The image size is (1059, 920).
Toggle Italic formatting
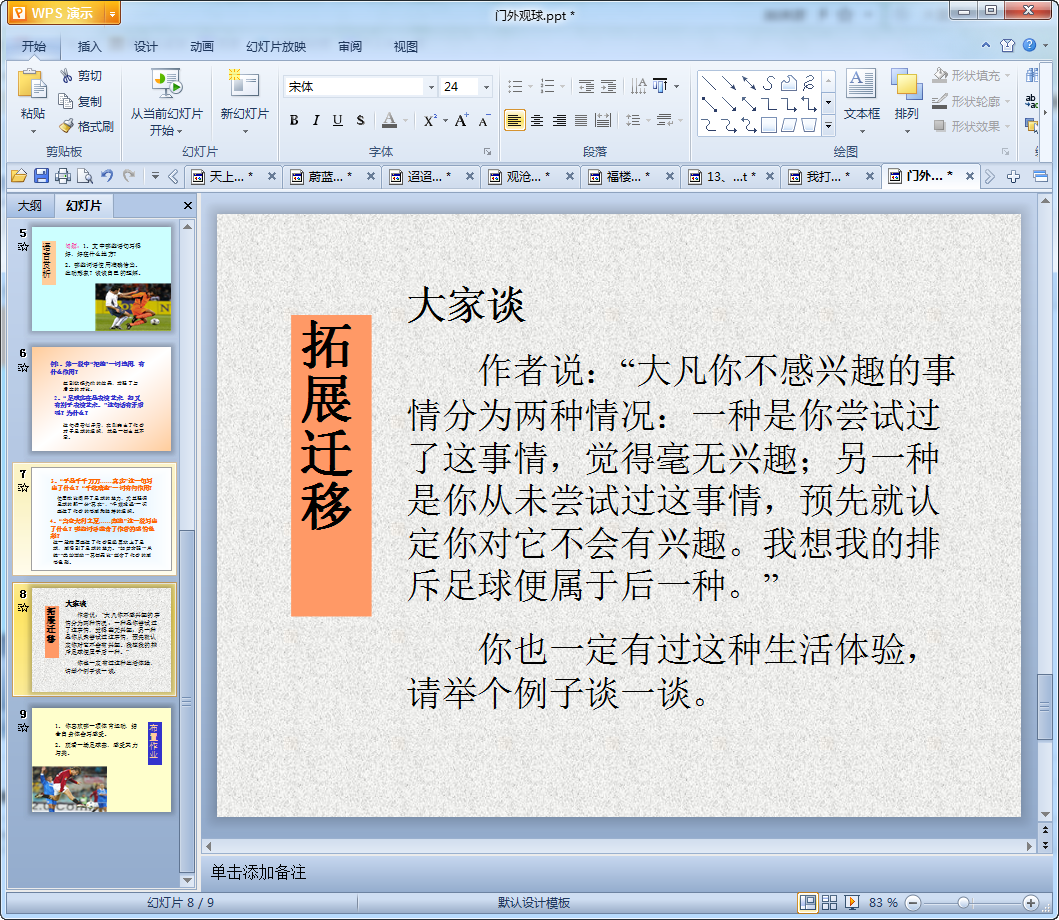tap(315, 120)
